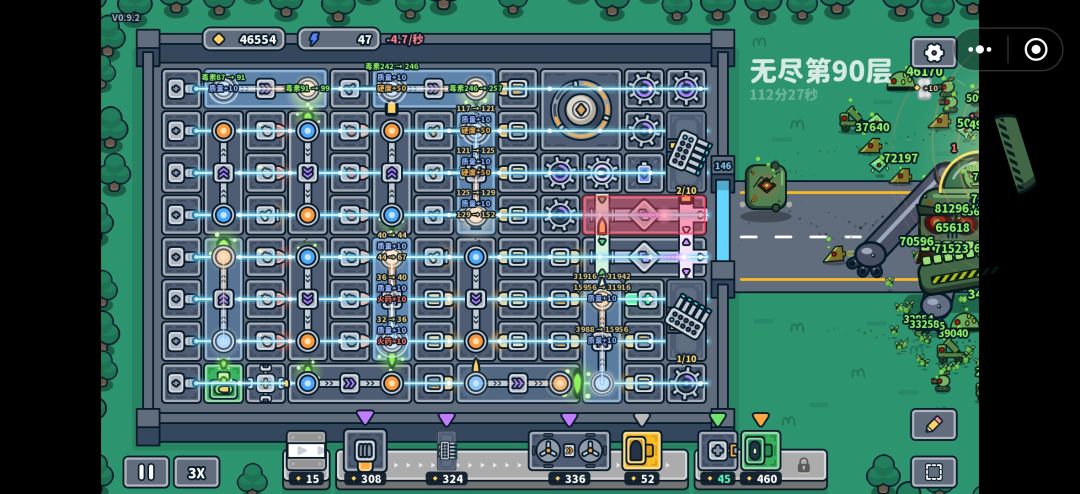1080x494 pixels.
Task: Click the grey marker above the 52 module
Action: tap(641, 419)
